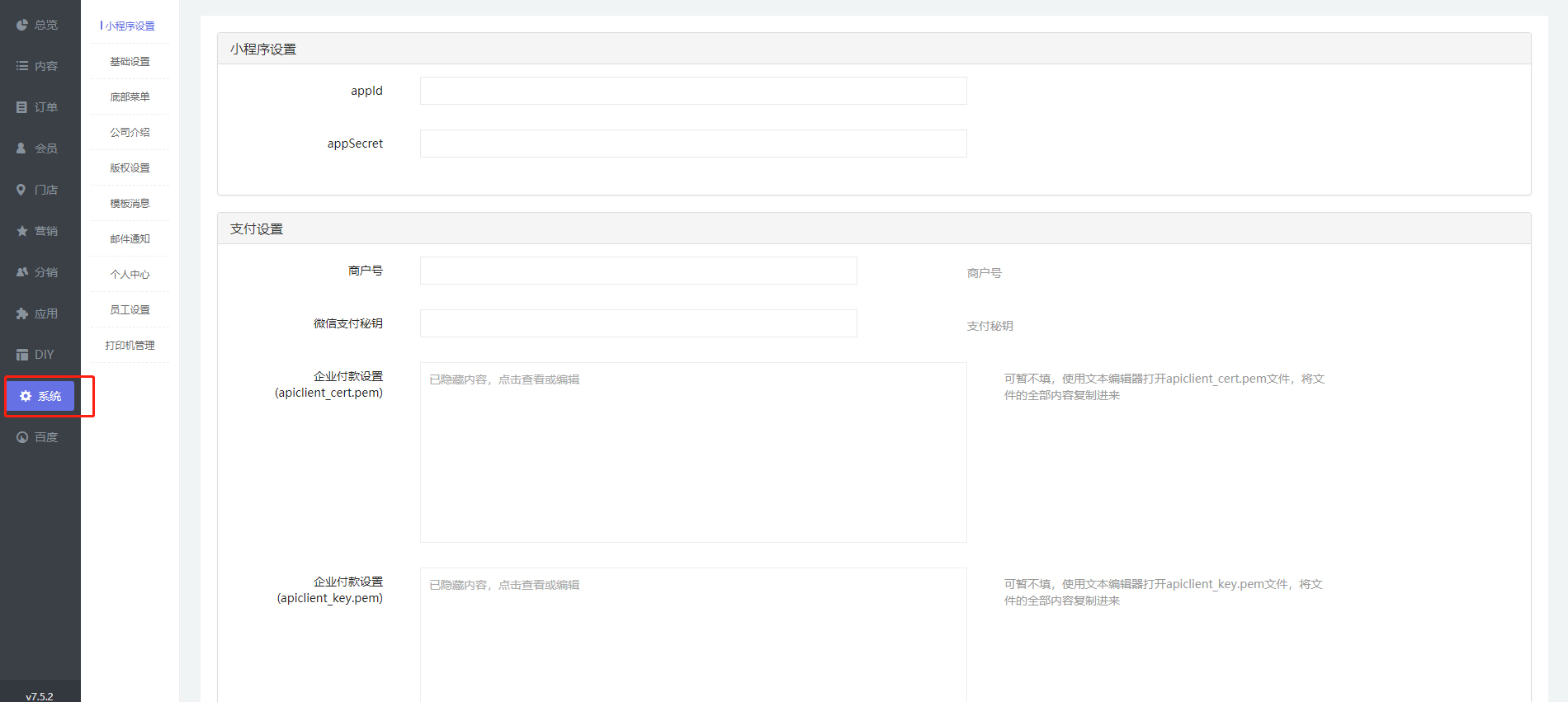Open 员工设置 submenu item
The height and width of the screenshot is (702, 1568).
(130, 310)
